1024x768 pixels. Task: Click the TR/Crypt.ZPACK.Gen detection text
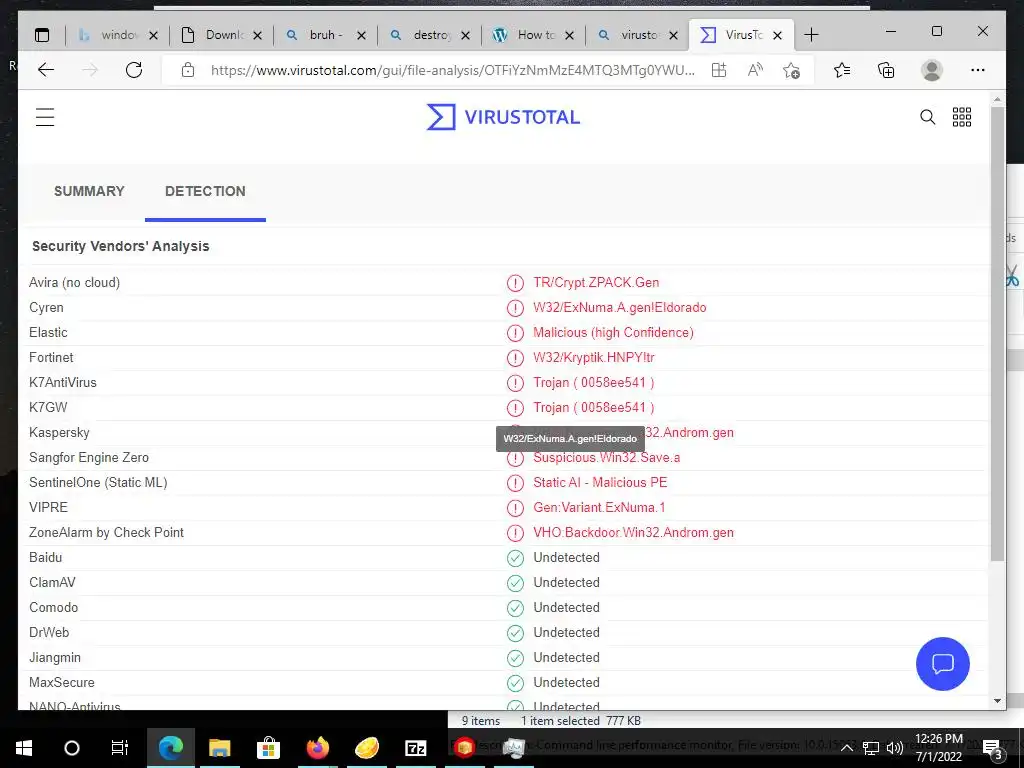(596, 283)
